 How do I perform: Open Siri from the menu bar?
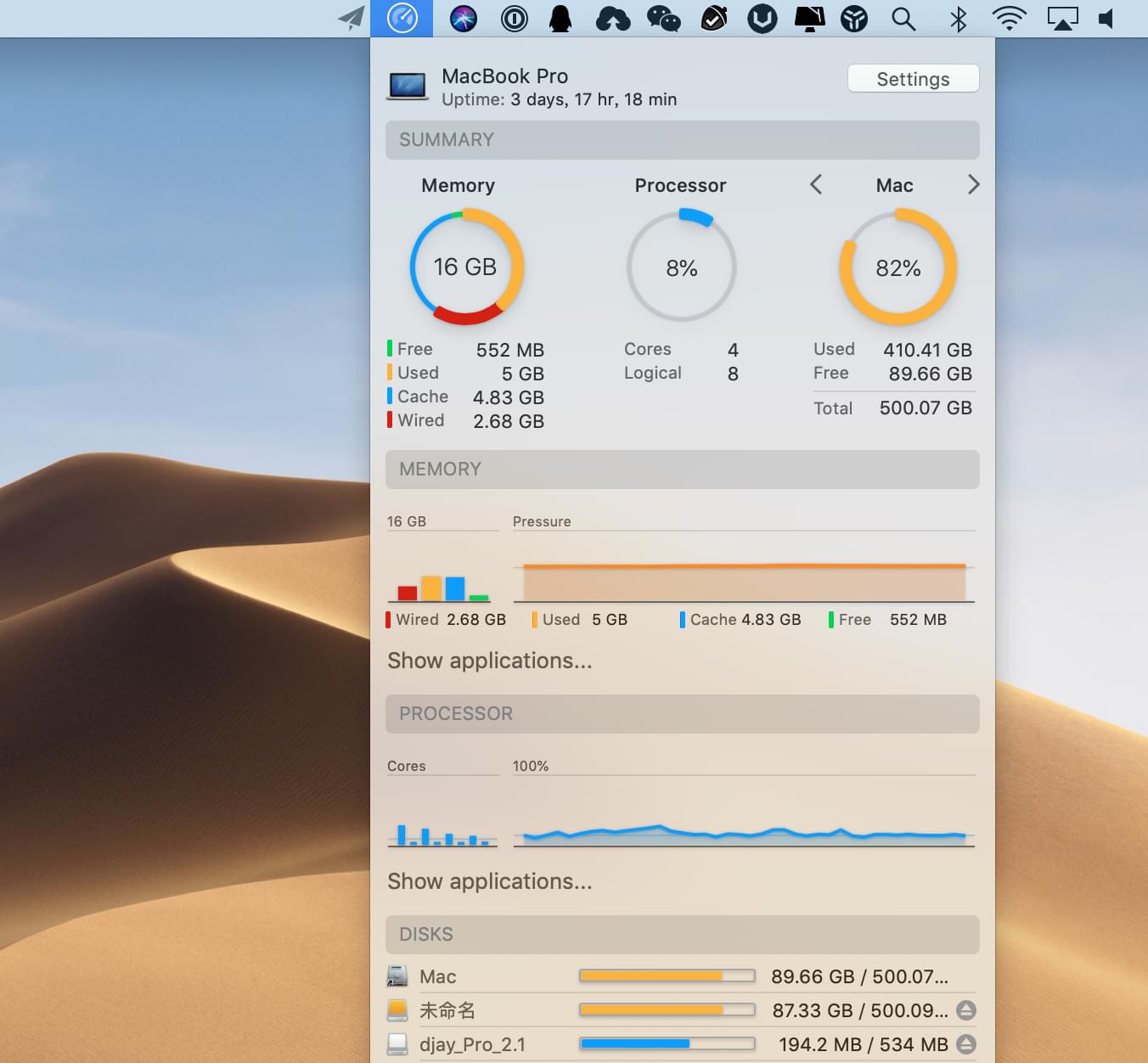(x=464, y=18)
